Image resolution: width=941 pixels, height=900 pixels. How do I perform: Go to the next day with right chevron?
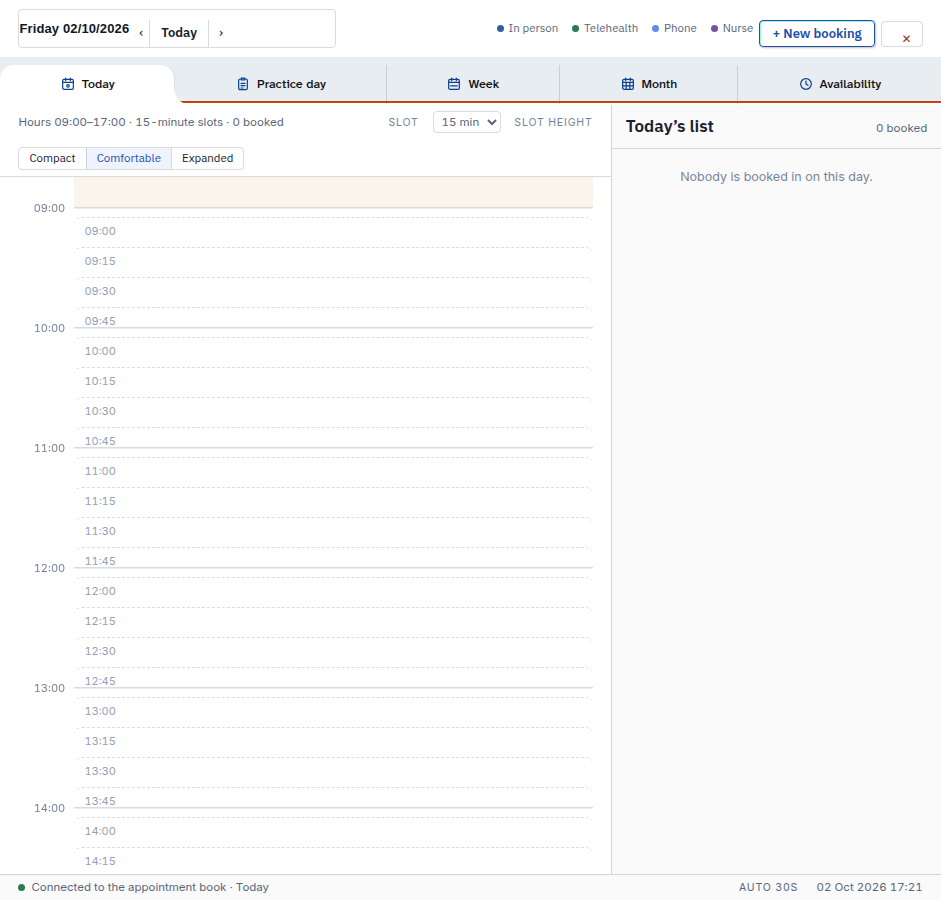(221, 33)
